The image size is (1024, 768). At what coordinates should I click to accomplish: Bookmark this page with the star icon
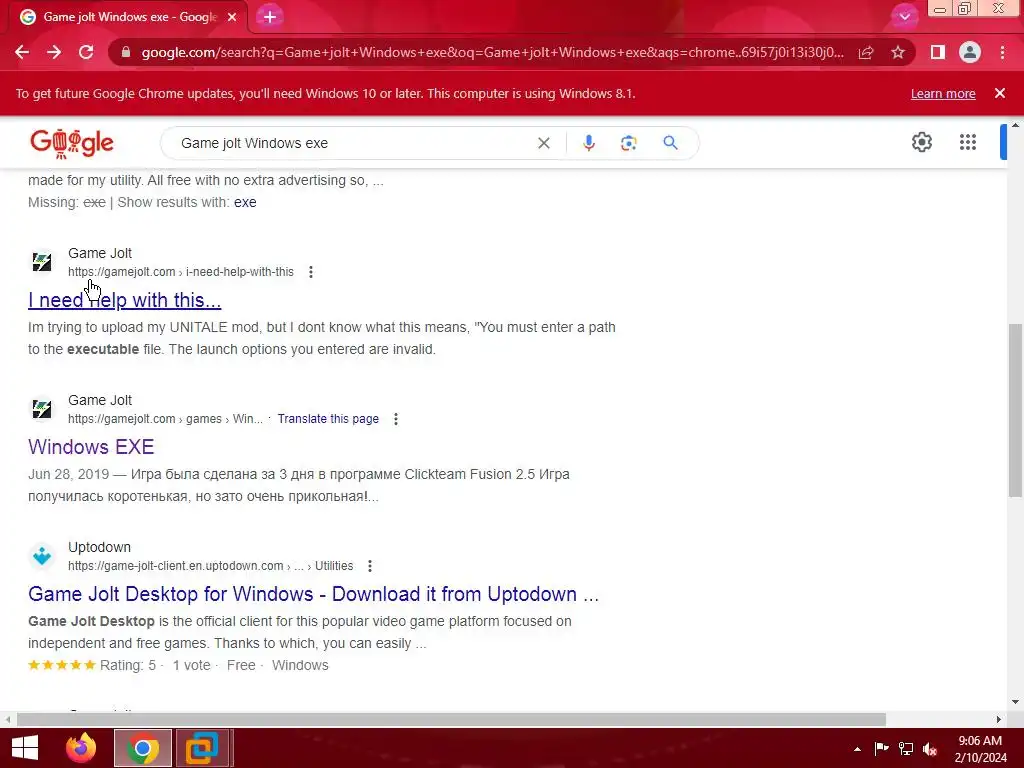898,52
